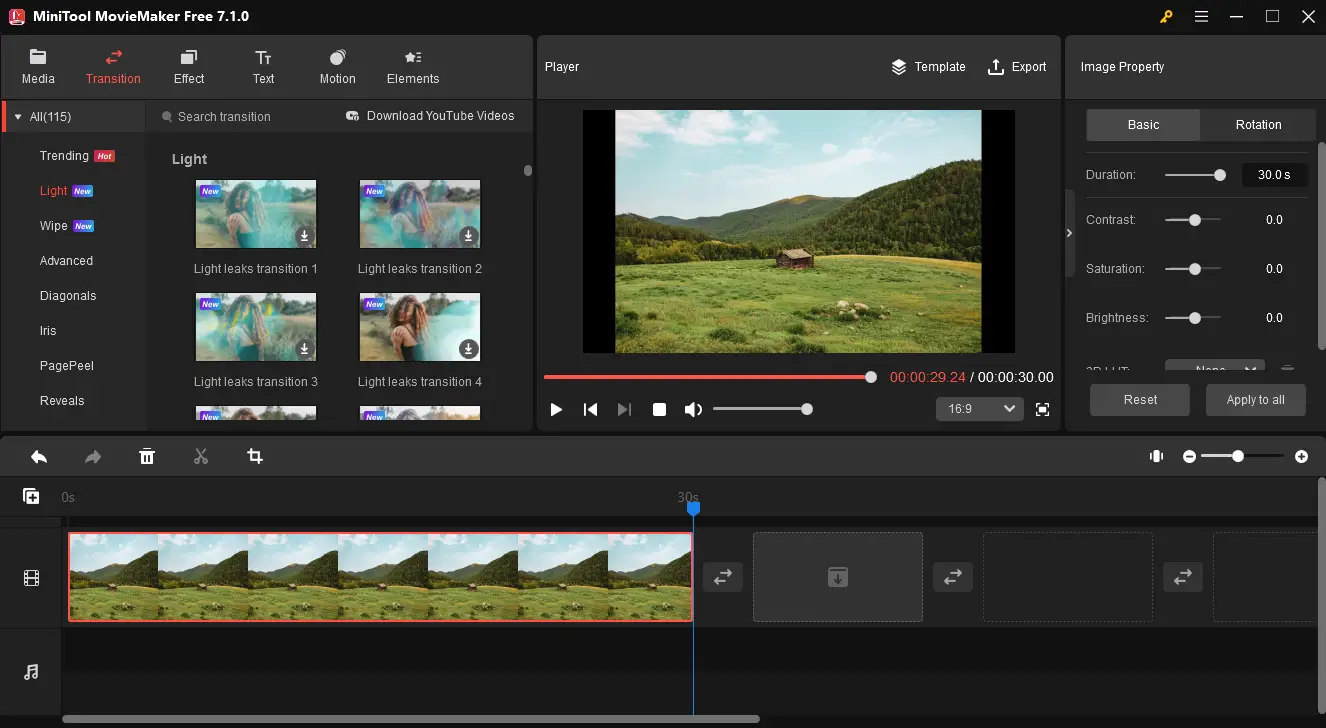Screen dimensions: 1326x728
Task: Click the undo arrow icon
Action: point(39,457)
